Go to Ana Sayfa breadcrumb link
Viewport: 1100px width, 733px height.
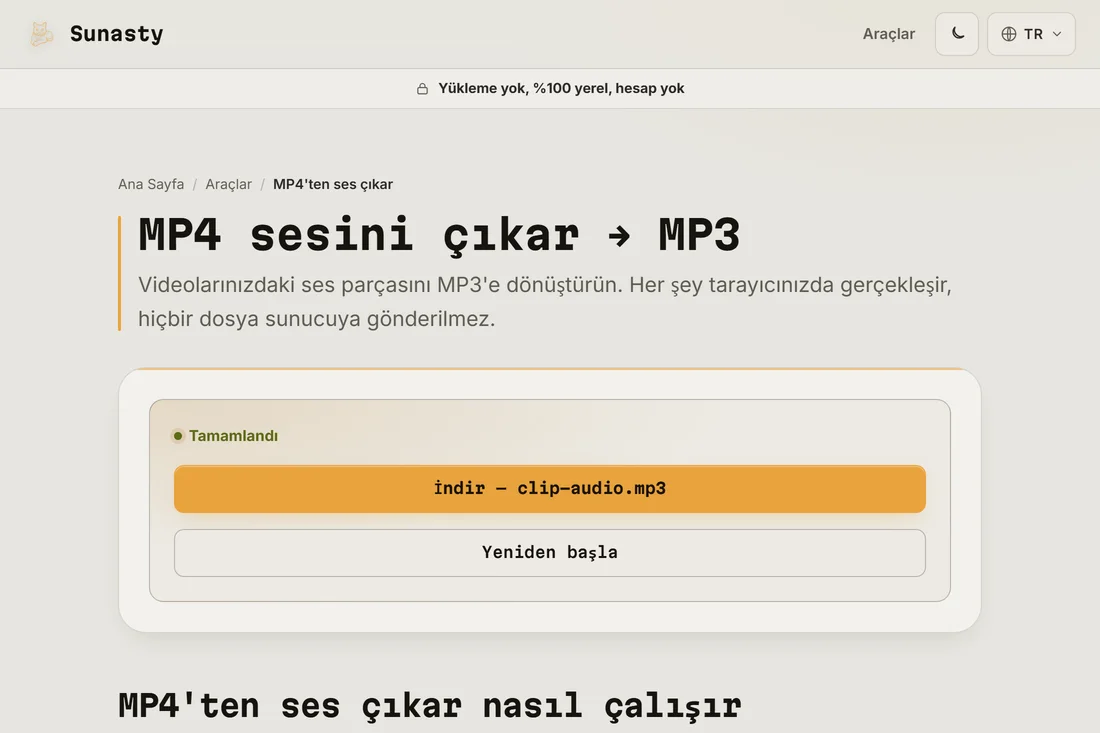[151, 184]
